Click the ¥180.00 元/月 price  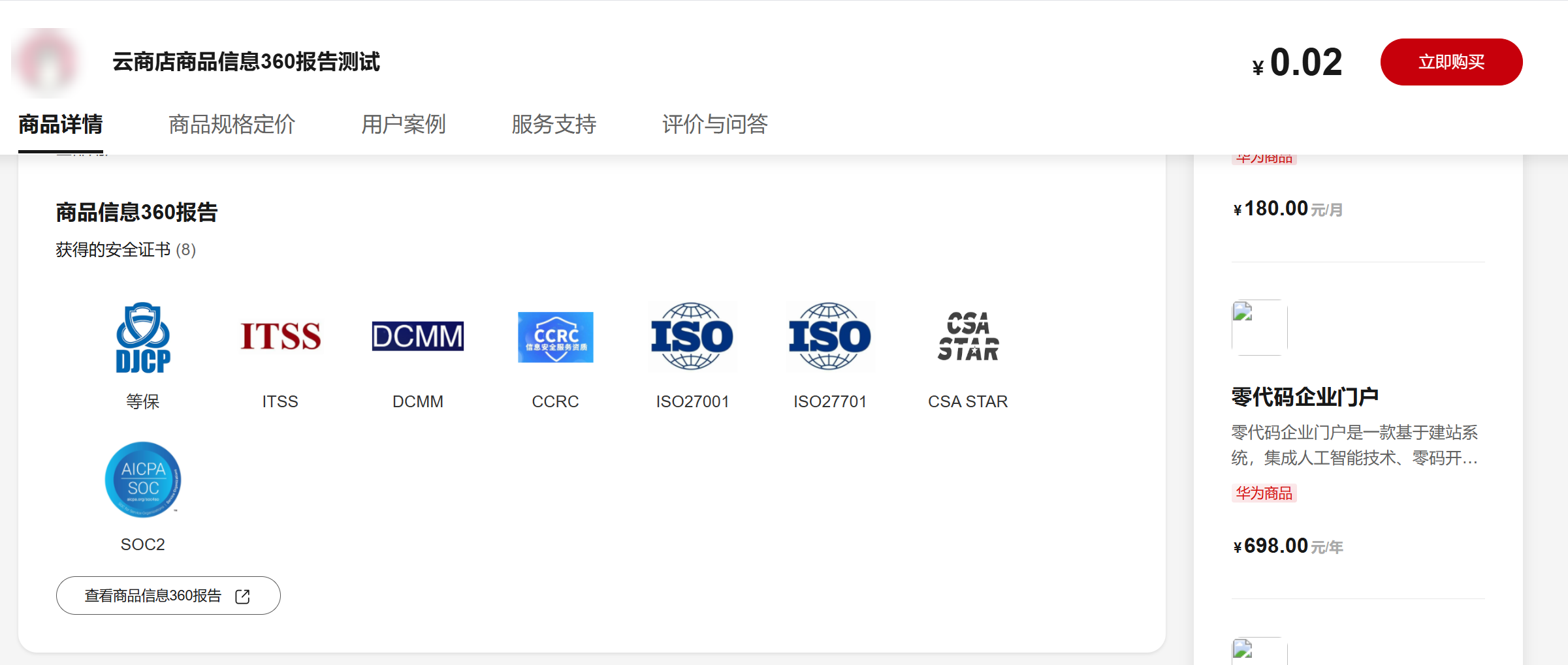(x=1288, y=209)
